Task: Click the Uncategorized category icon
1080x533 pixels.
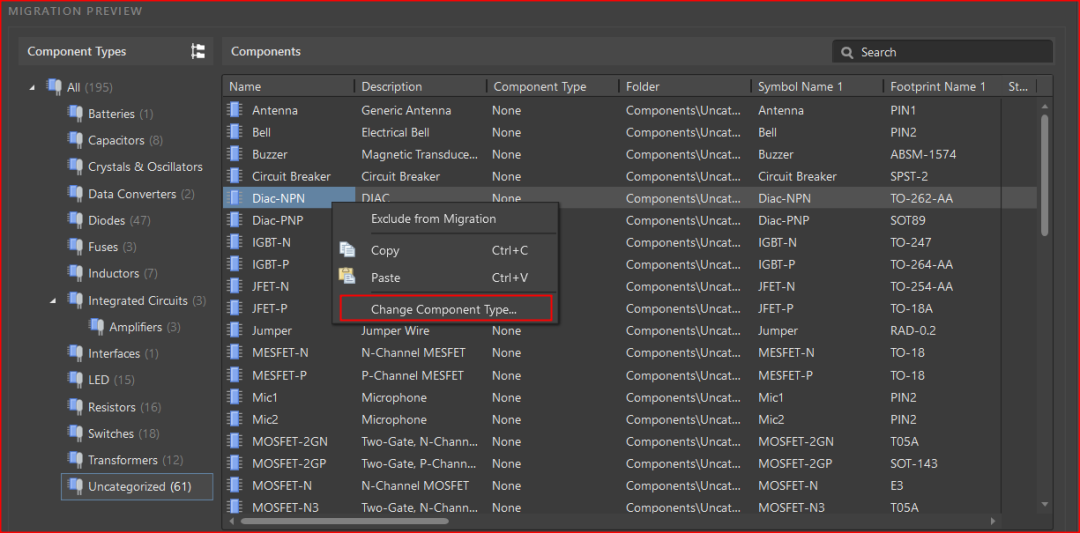Action: click(x=74, y=487)
